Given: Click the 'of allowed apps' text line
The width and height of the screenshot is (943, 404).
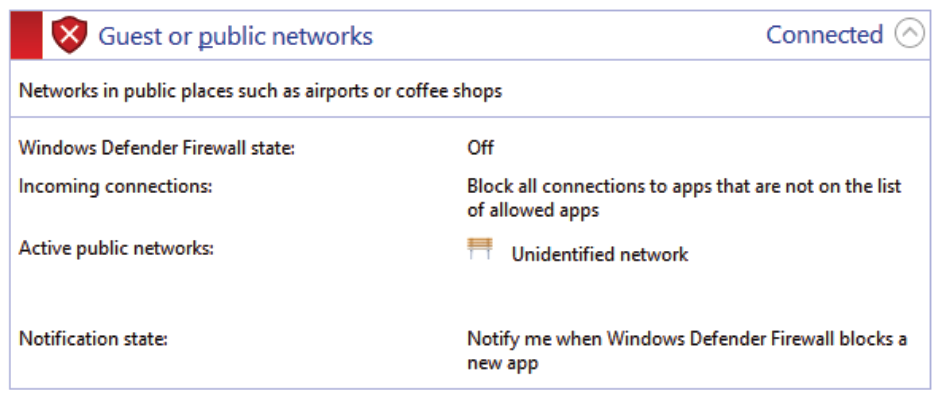Looking at the screenshot, I should point(532,210).
